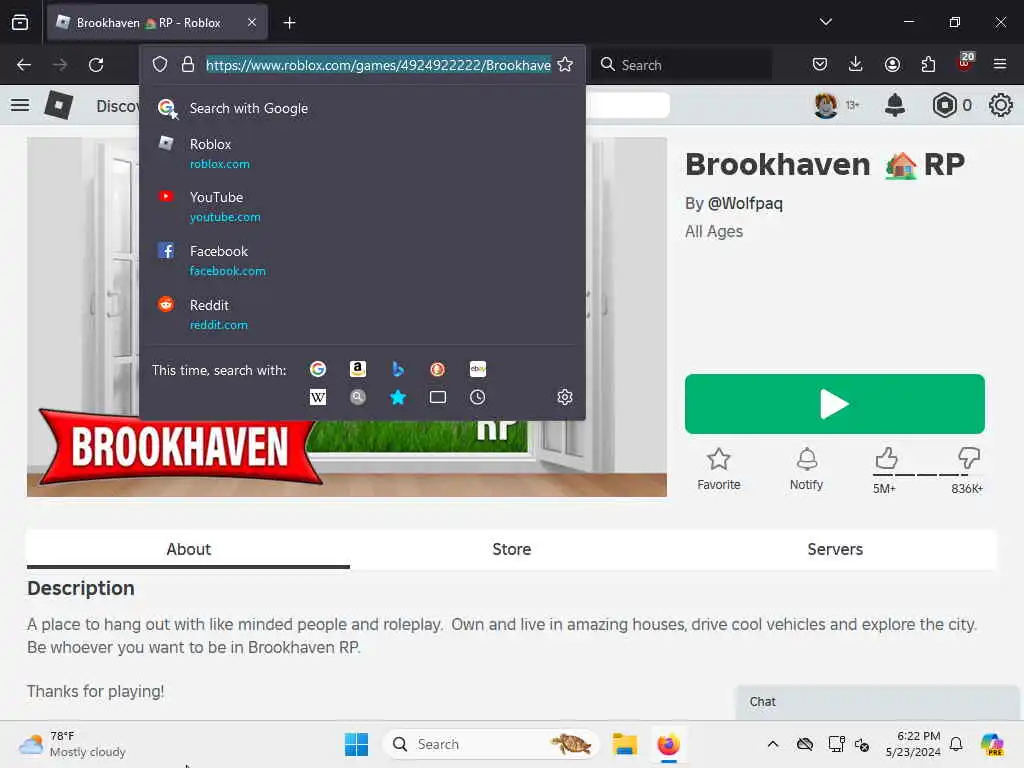Screen dimensions: 1024x768
Task: Choose the Roblox roblox.com suggestion
Action: pyautogui.click(x=362, y=153)
